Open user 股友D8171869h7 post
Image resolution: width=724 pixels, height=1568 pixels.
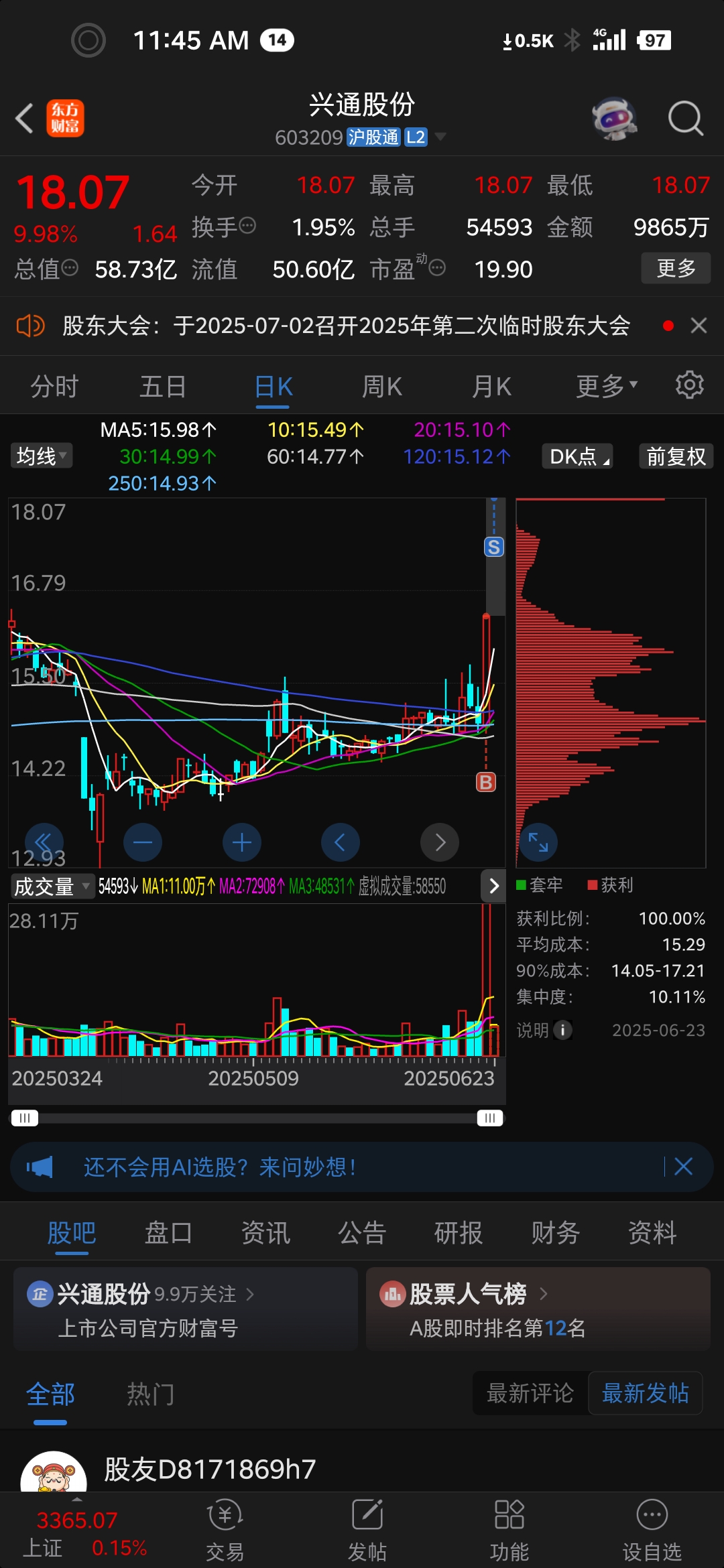210,1469
